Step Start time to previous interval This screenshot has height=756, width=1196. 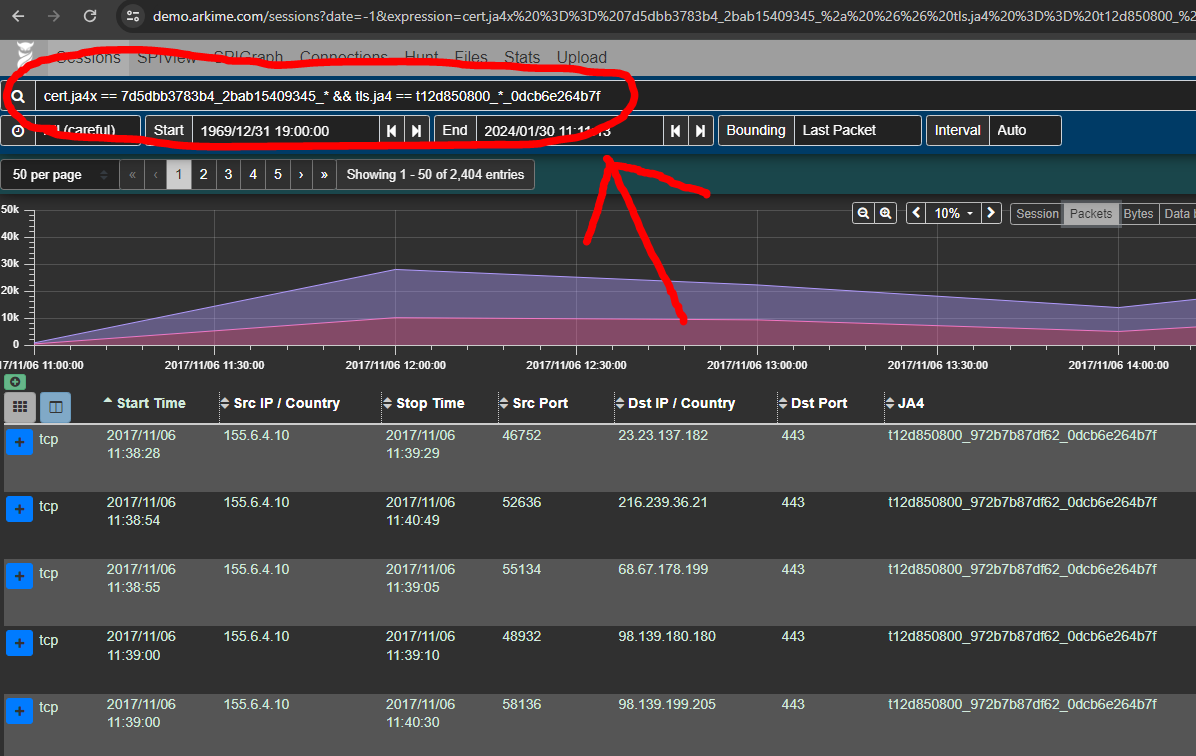coord(391,130)
